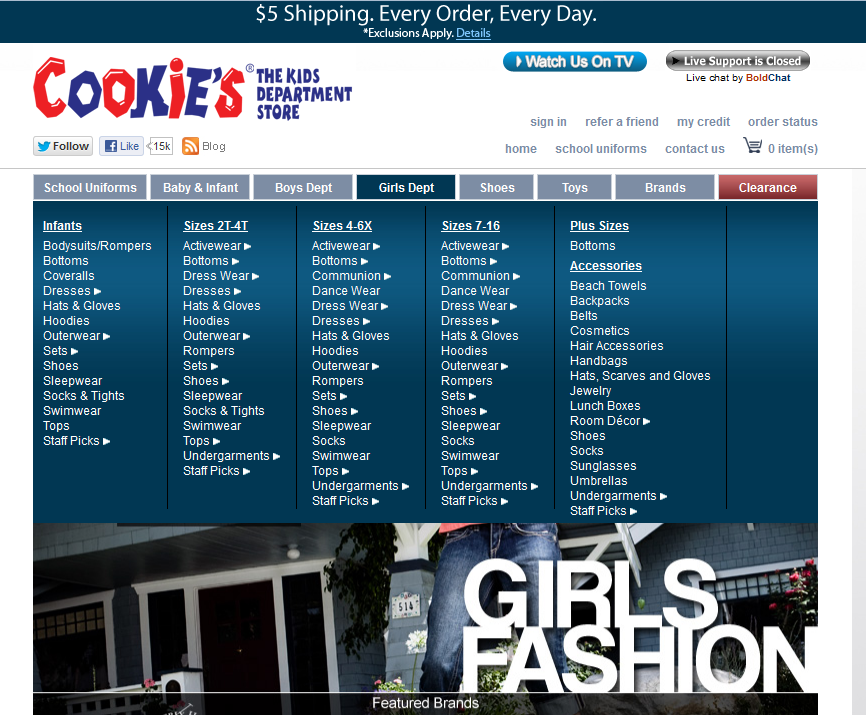Open the Toys tab

574,188
